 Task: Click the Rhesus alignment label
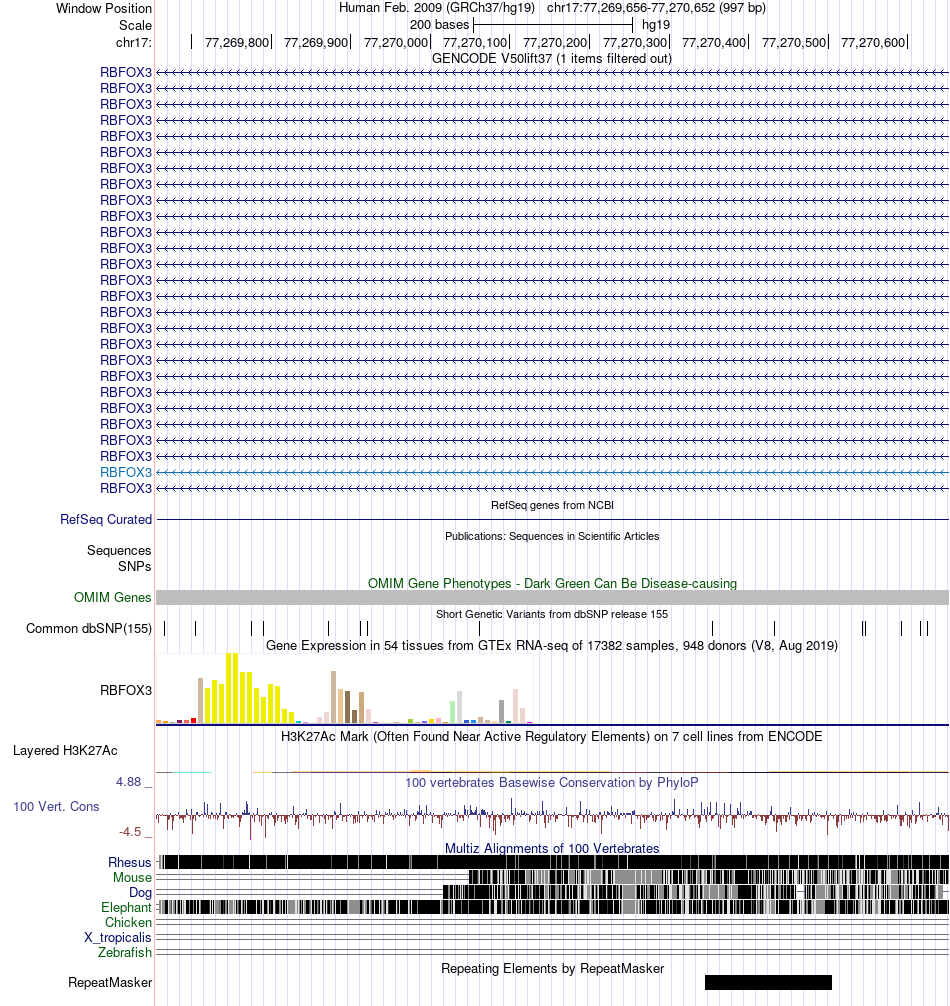(130, 863)
